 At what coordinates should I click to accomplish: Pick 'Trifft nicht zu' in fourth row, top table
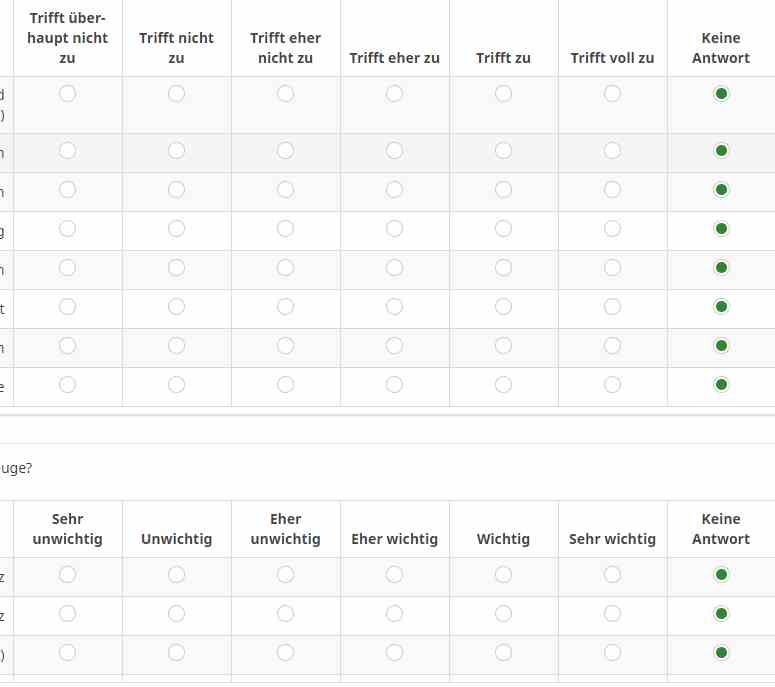coord(176,229)
